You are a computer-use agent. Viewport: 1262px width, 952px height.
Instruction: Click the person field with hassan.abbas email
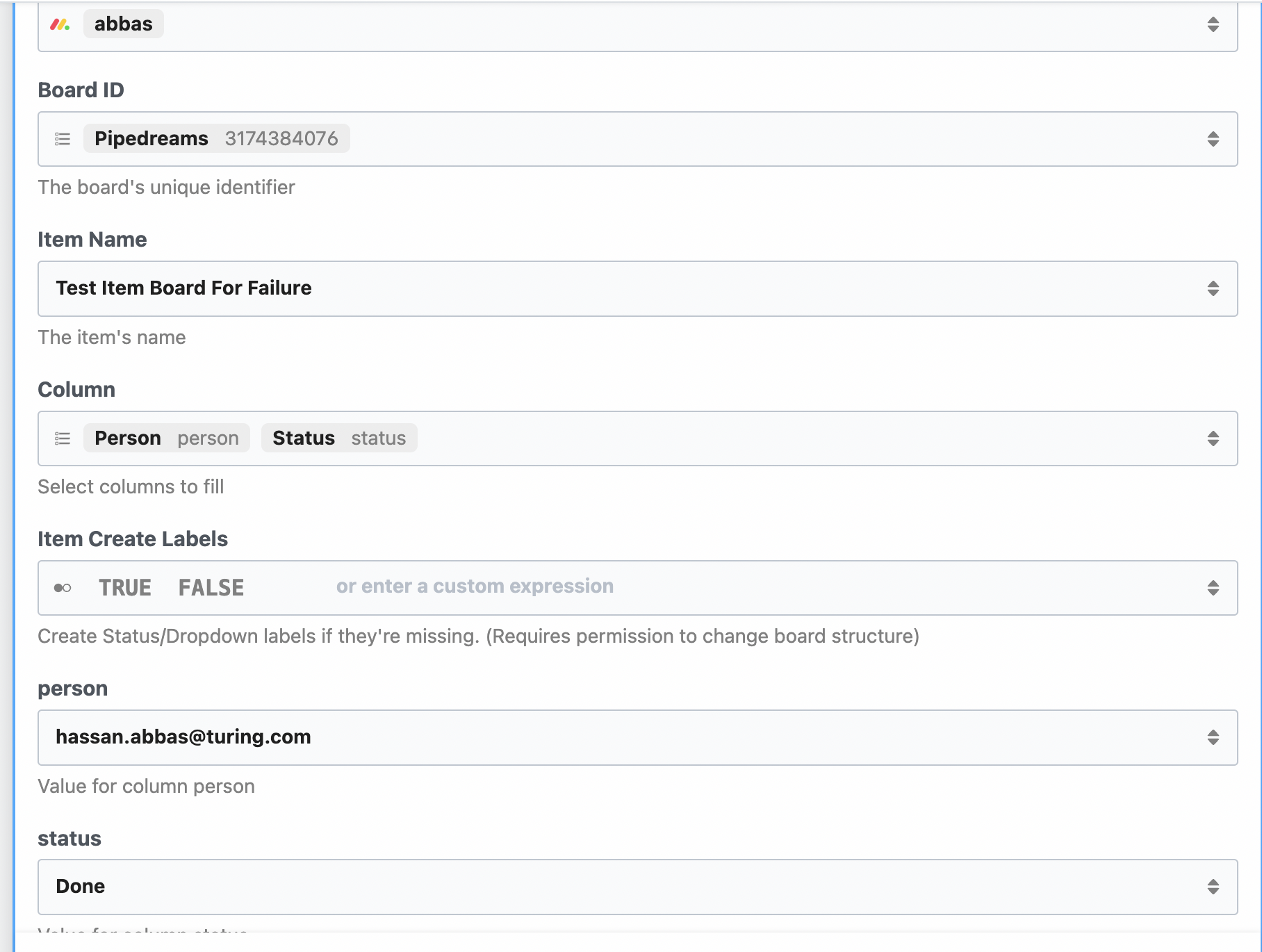pos(638,737)
